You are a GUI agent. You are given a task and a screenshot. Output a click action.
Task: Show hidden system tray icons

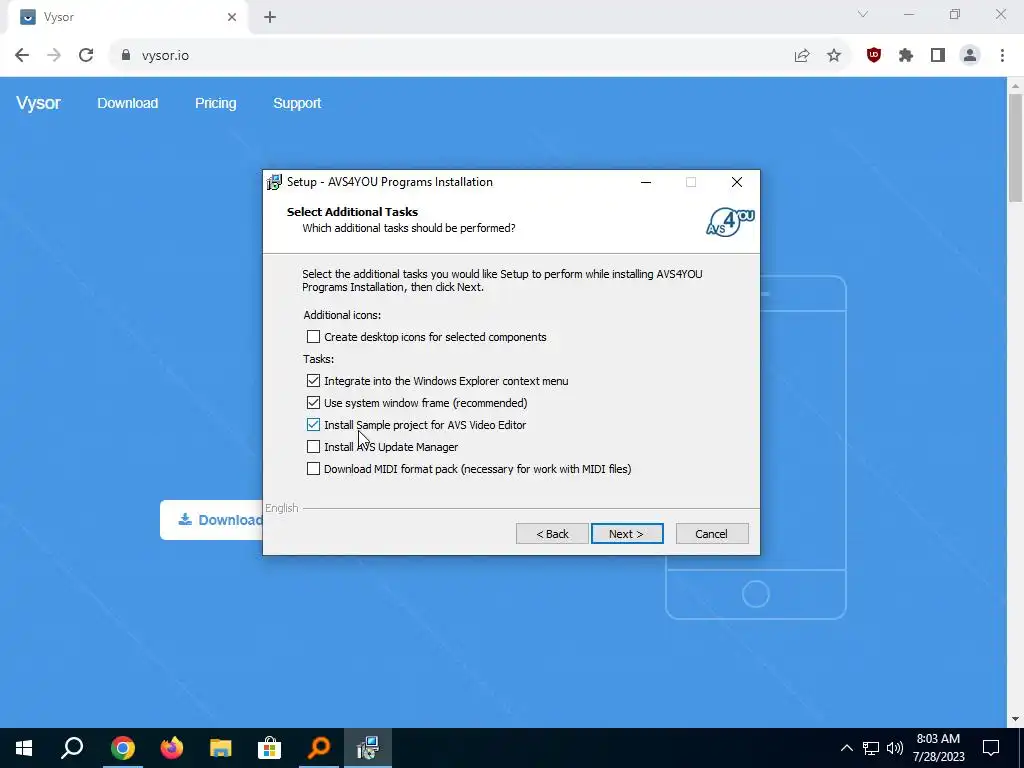click(846, 748)
